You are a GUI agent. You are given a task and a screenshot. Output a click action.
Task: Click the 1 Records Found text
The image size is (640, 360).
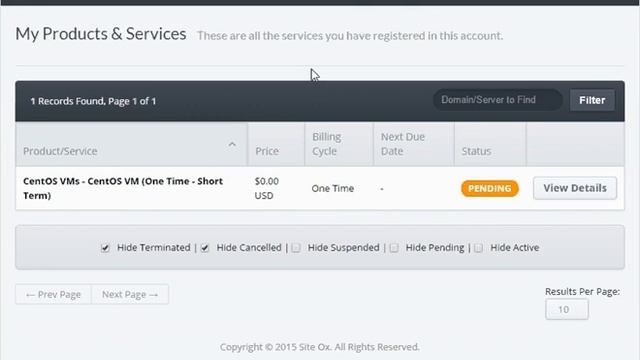point(93,101)
